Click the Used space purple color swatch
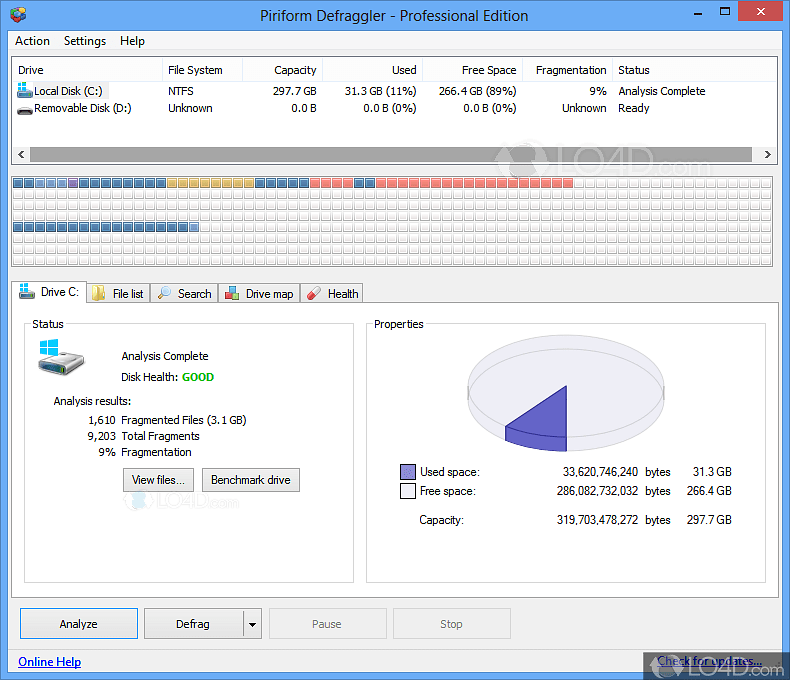Viewport: 790px width, 680px height. (408, 471)
